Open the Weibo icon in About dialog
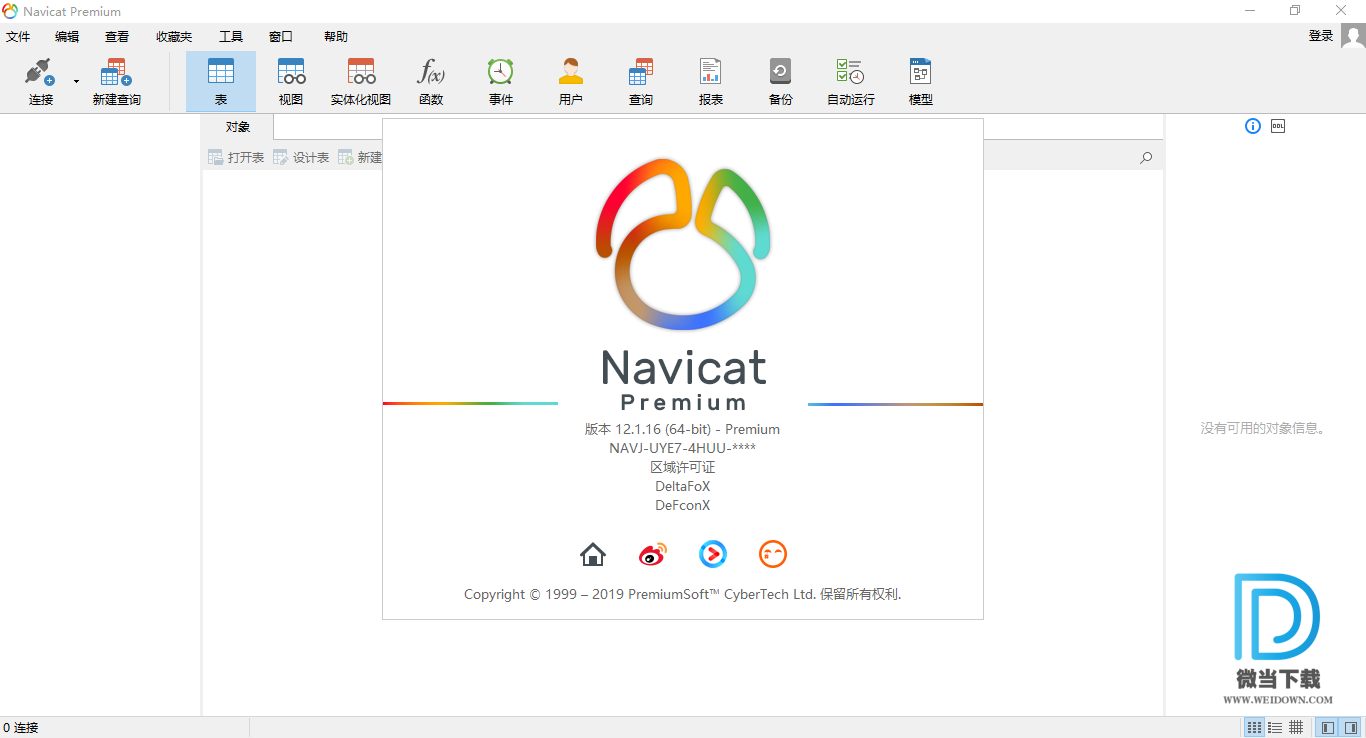The image size is (1366, 738). 653,554
